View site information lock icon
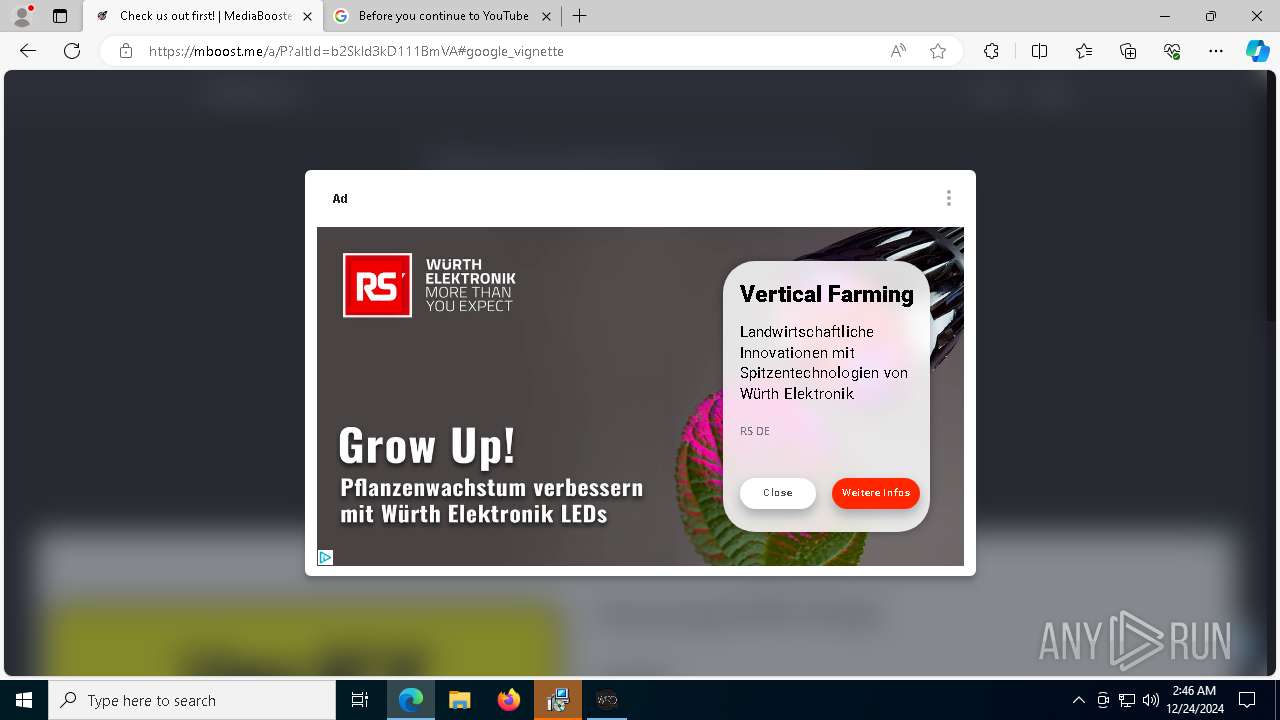1280x720 pixels. [x=126, y=51]
